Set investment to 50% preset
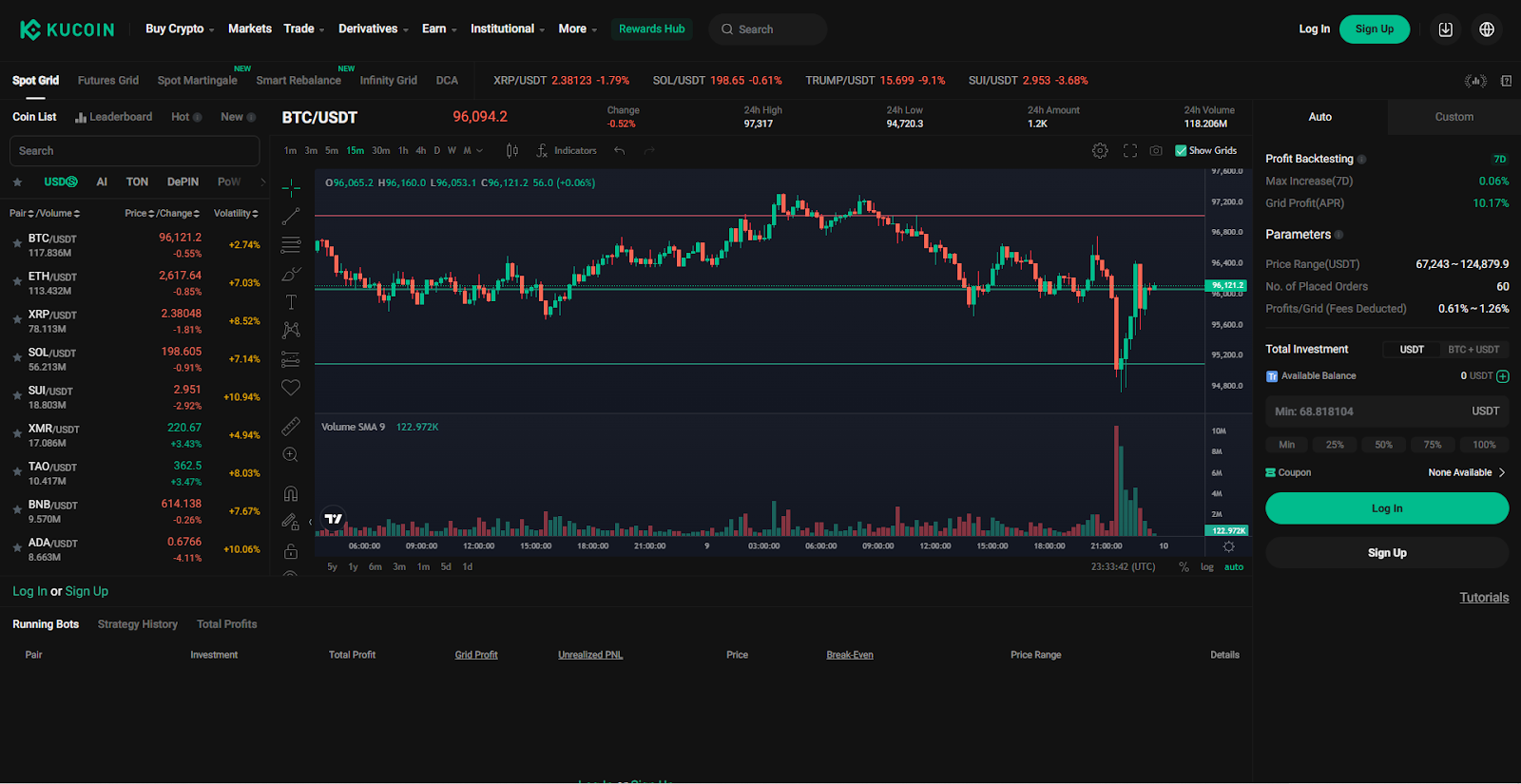The image size is (1521, 784). pyautogui.click(x=1383, y=445)
